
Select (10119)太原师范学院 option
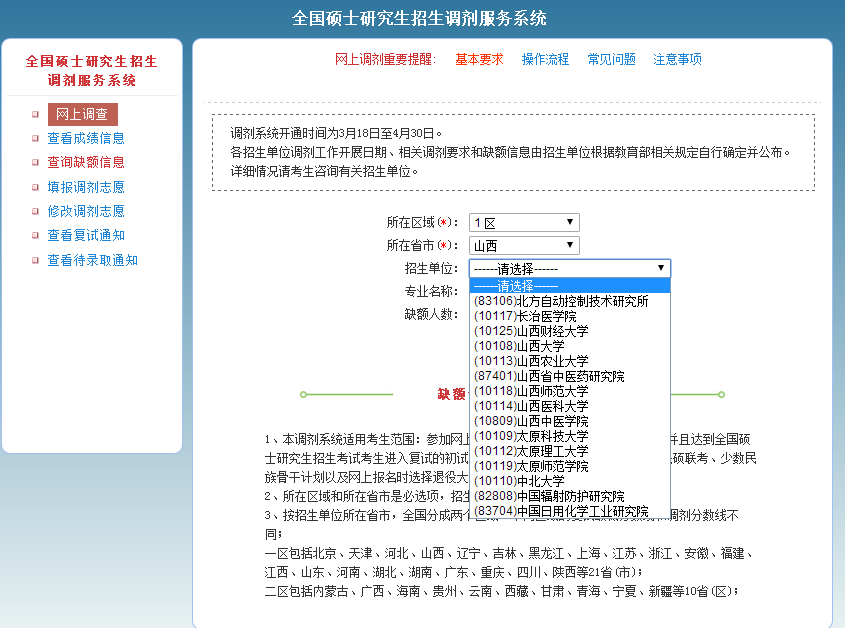click(570, 466)
